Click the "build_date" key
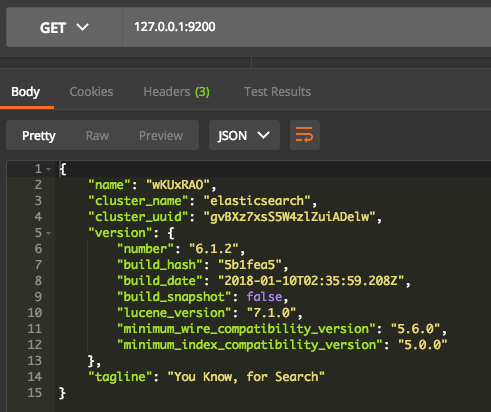The height and width of the screenshot is (412, 491). coord(160,281)
